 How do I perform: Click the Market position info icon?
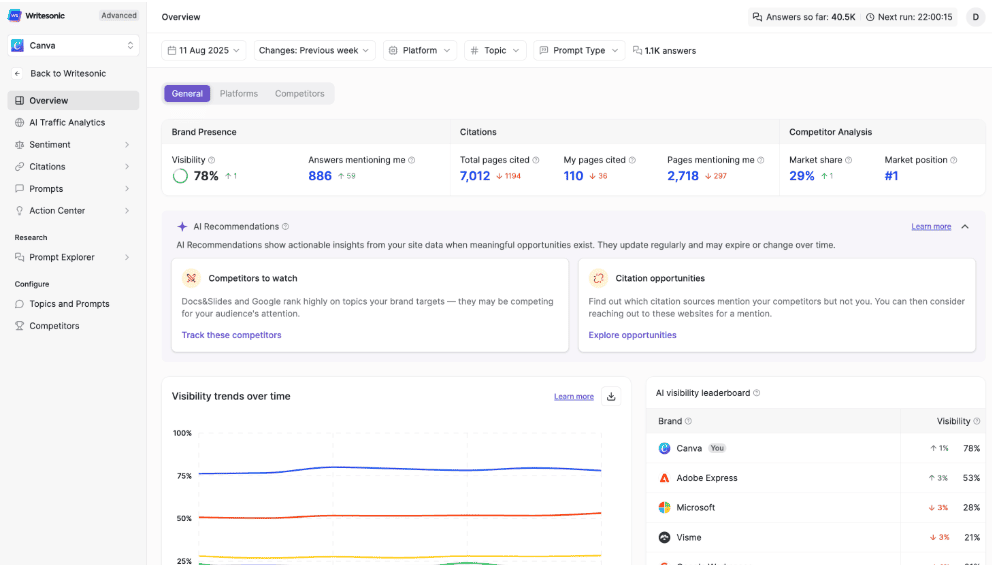[x=954, y=160]
